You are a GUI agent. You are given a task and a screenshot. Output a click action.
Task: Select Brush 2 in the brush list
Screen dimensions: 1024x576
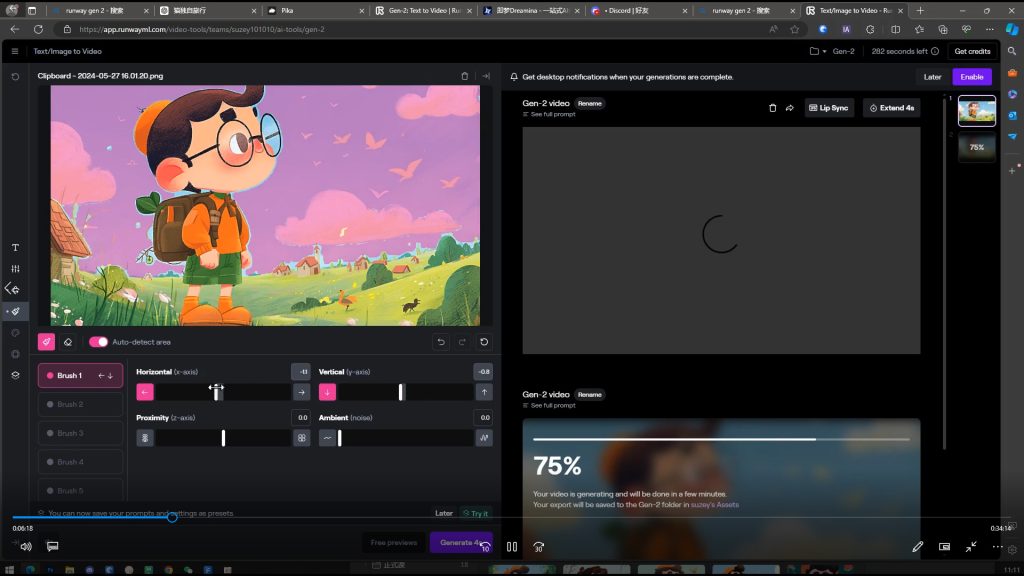(x=80, y=404)
